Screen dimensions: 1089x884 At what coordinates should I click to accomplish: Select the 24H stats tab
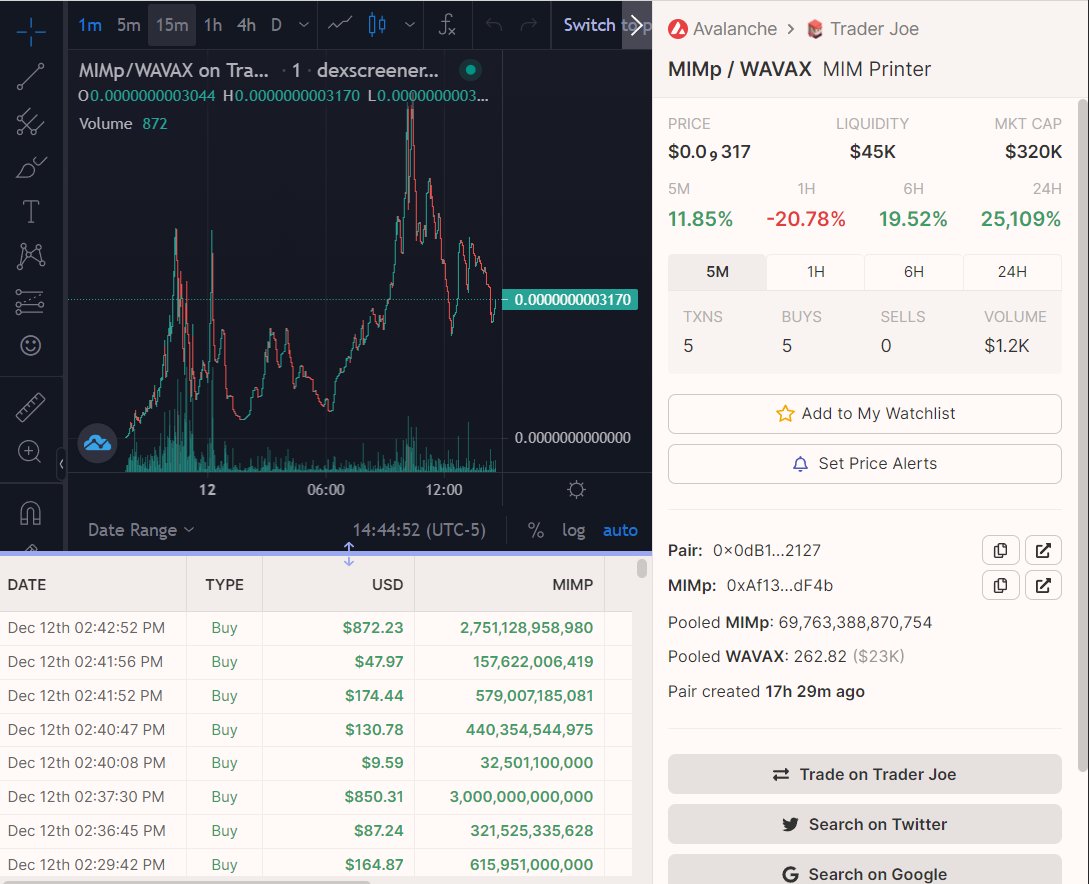1012,272
